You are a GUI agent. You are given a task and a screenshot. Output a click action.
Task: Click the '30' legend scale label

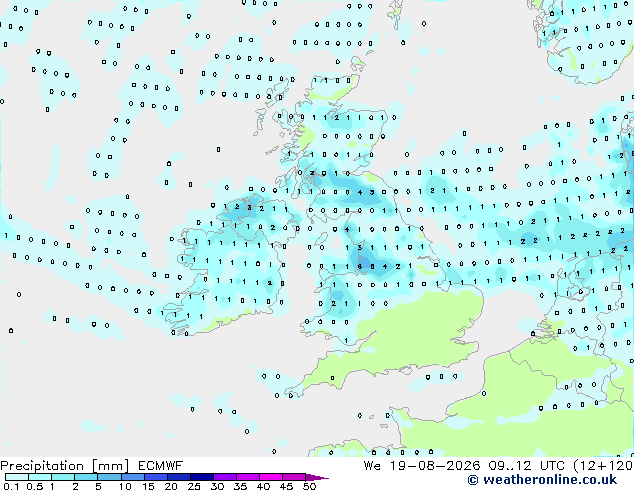(x=217, y=486)
